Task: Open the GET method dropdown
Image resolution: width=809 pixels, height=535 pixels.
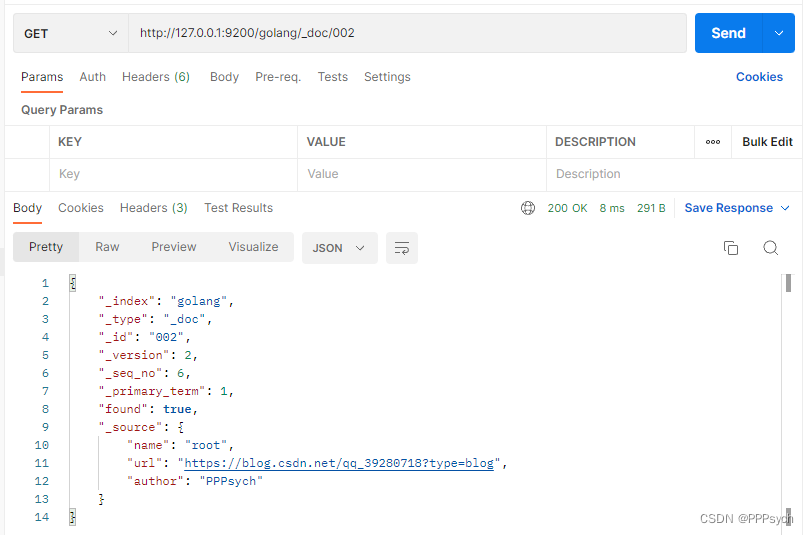Action: tap(71, 34)
